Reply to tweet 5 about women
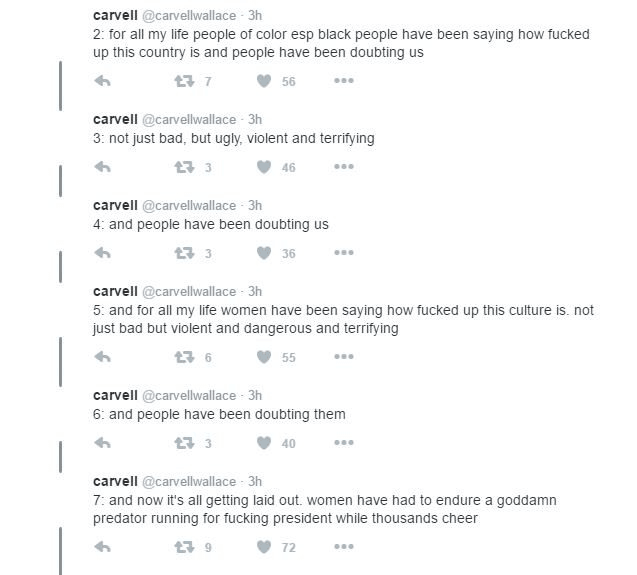The width and height of the screenshot is (637, 575). (101, 357)
